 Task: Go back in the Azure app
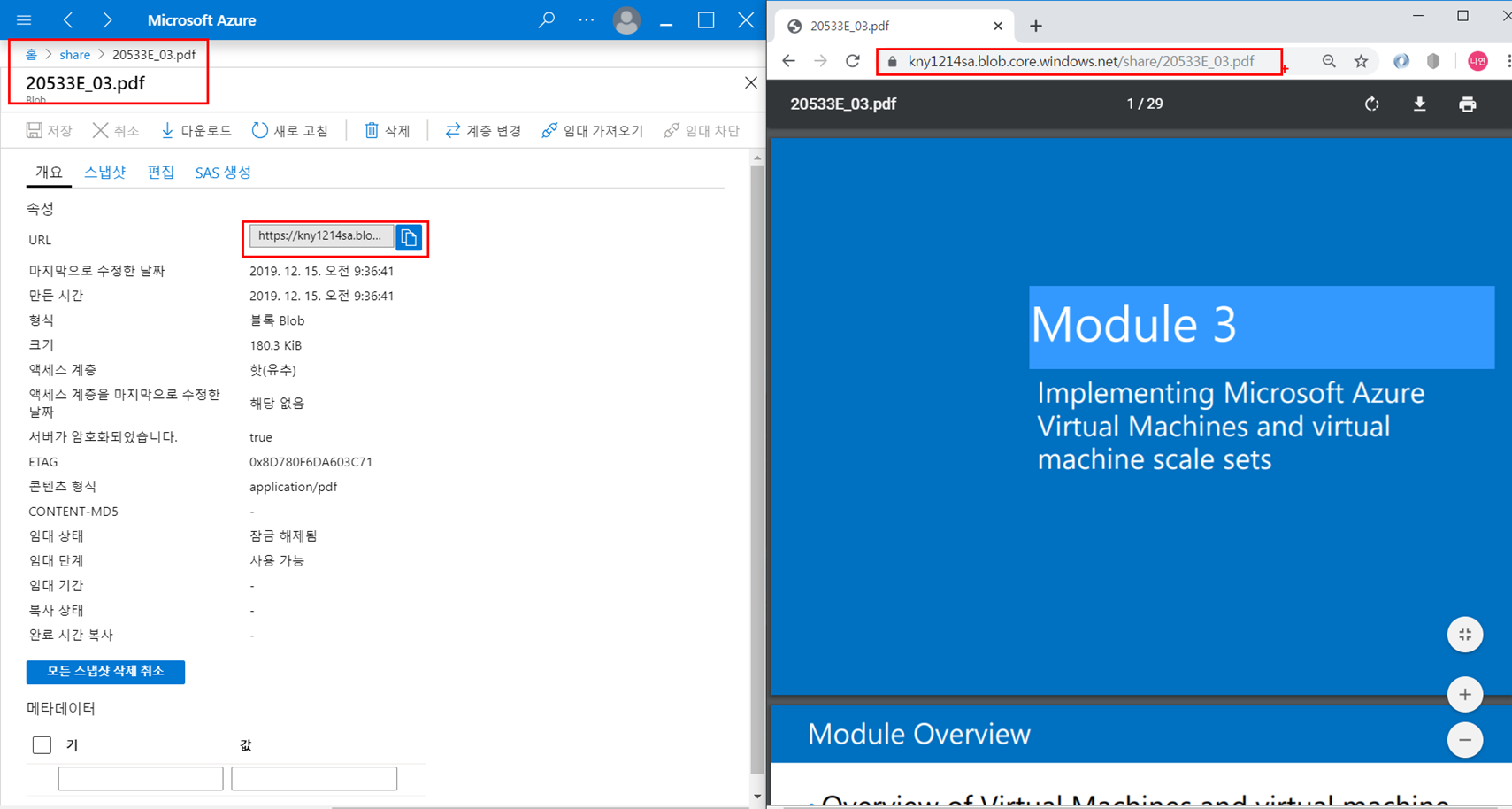coord(68,19)
